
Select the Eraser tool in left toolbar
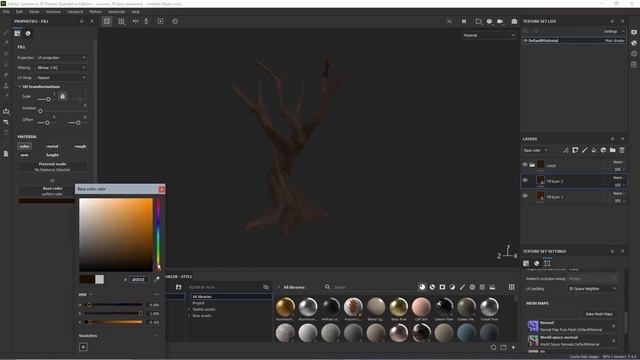pyautogui.click(x=6, y=43)
